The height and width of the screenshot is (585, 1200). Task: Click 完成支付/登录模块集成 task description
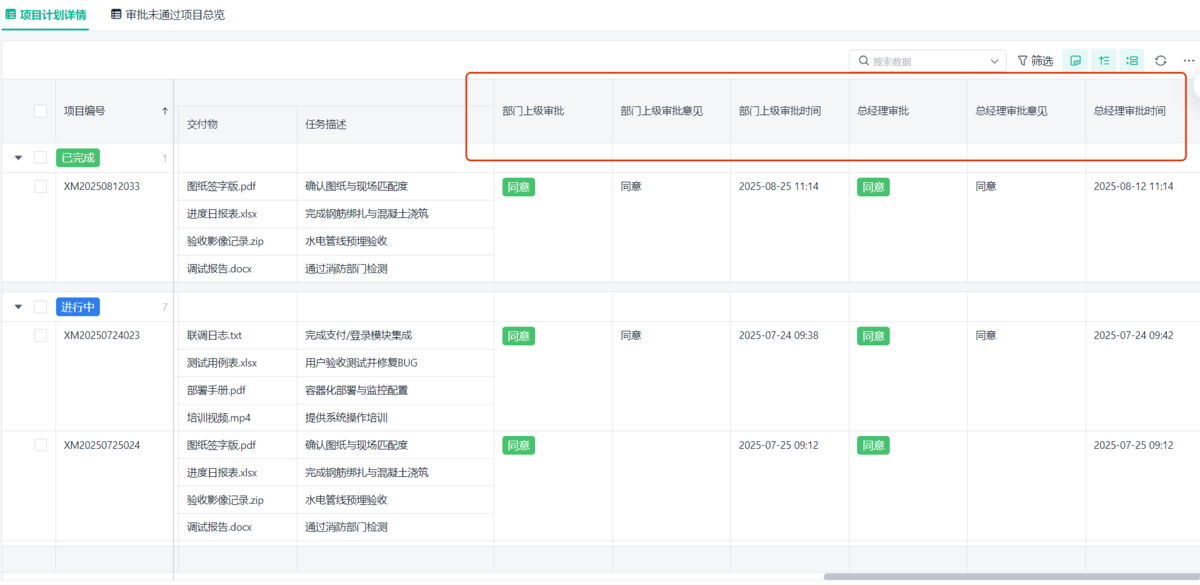pyautogui.click(x=358, y=336)
